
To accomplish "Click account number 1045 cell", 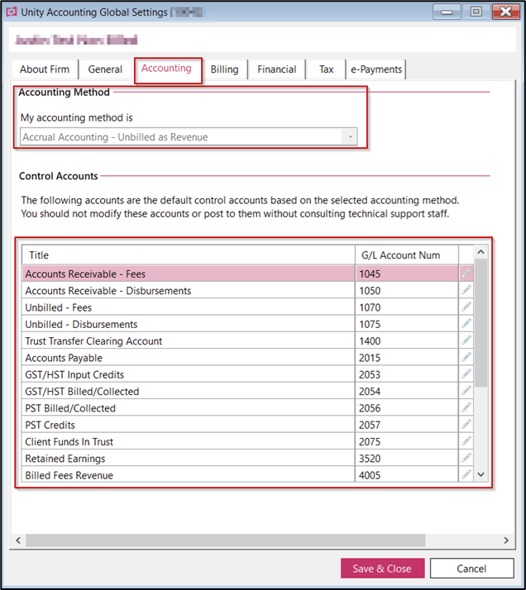I will pos(407,274).
